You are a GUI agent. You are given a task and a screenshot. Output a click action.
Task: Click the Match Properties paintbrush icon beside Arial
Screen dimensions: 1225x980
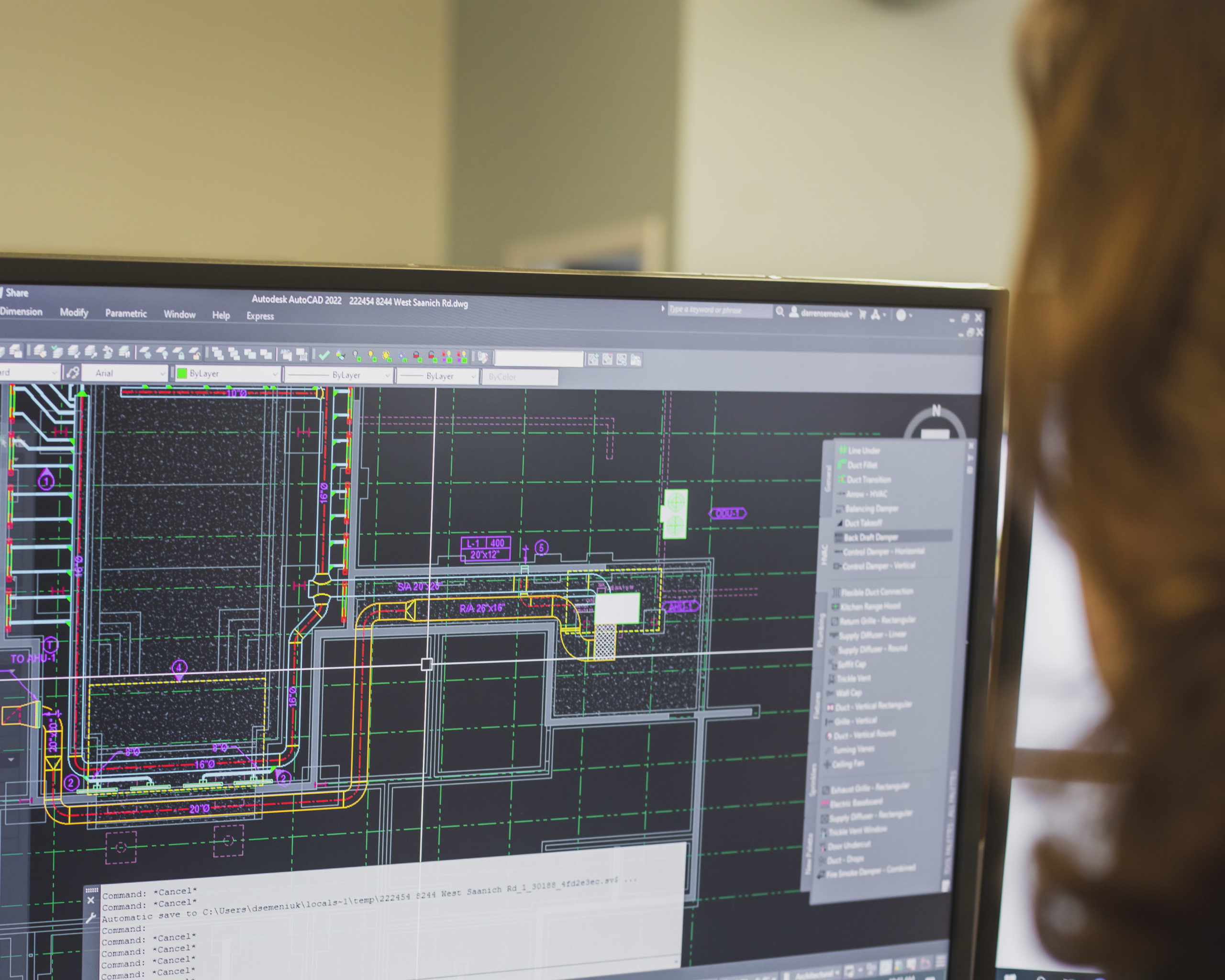click(x=72, y=373)
